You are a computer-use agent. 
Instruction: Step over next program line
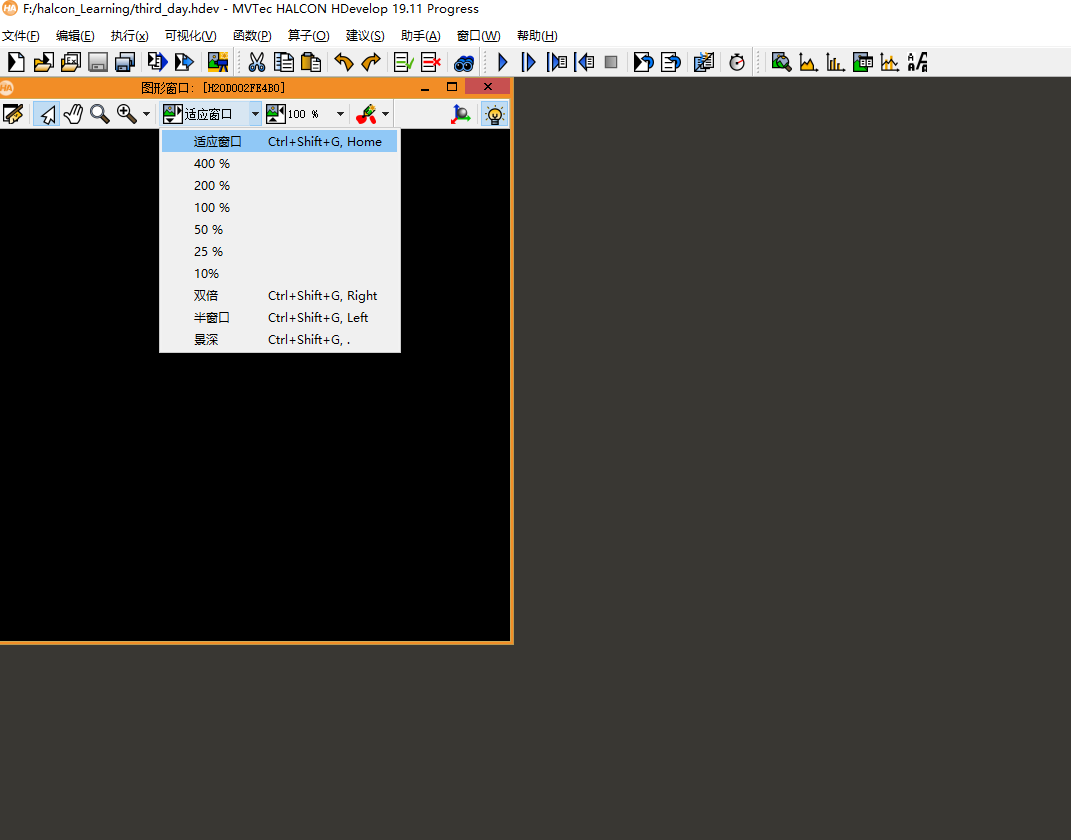[x=557, y=62]
